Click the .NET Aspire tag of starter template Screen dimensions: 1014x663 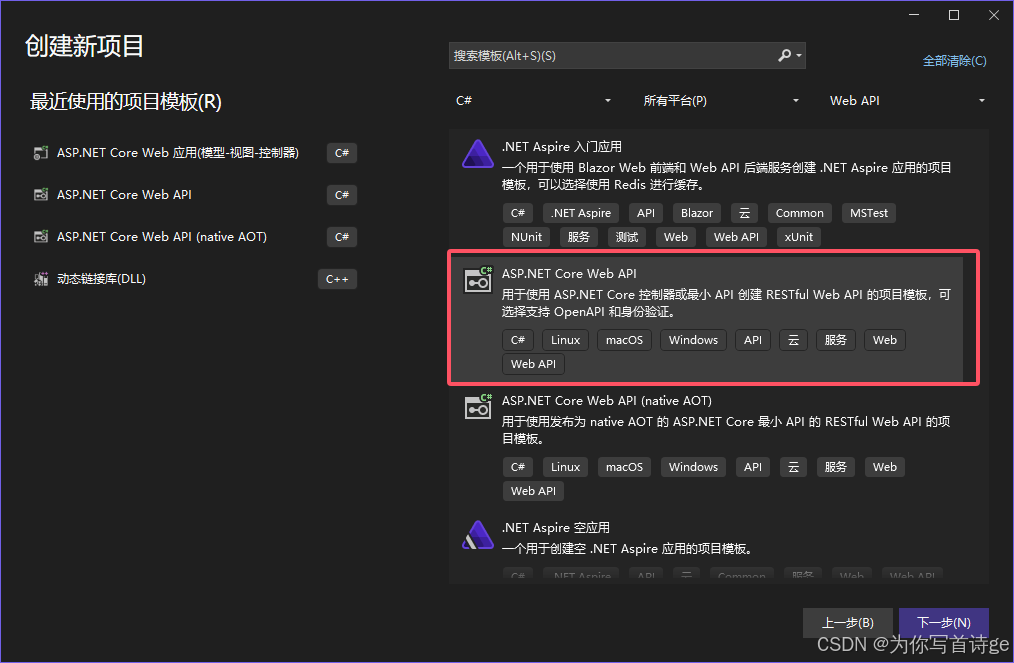(581, 213)
